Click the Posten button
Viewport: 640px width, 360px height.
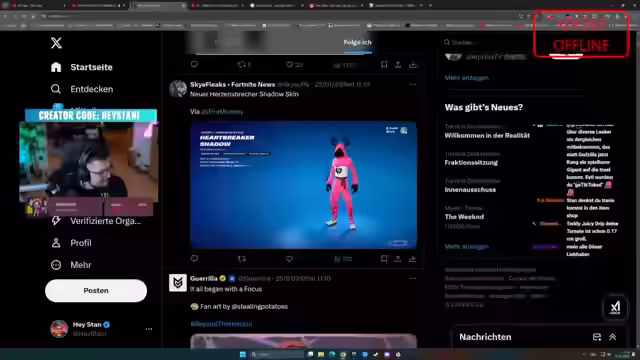point(96,291)
